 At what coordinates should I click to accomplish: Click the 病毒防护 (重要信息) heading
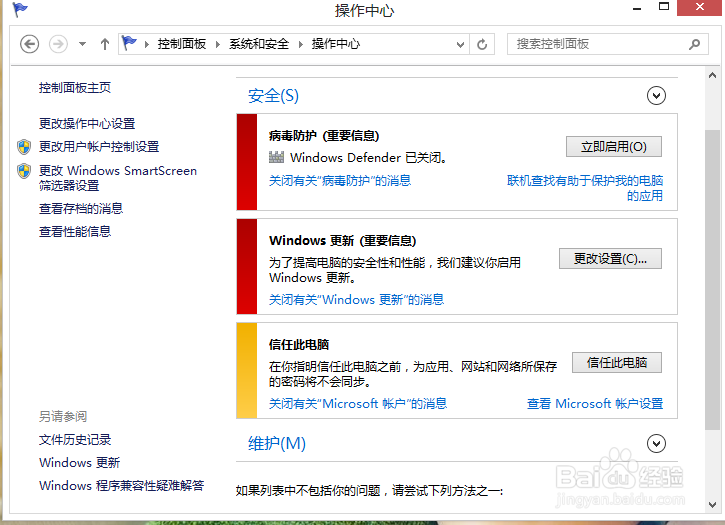[324, 136]
